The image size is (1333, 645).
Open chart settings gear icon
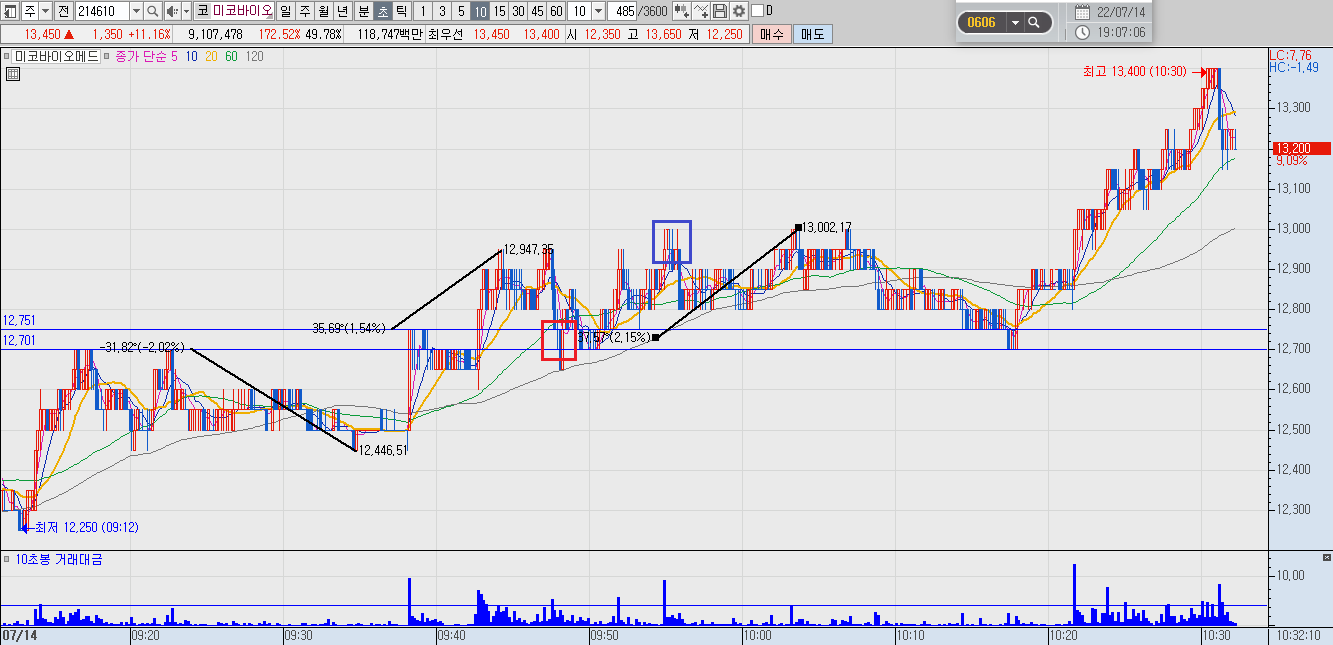[738, 11]
